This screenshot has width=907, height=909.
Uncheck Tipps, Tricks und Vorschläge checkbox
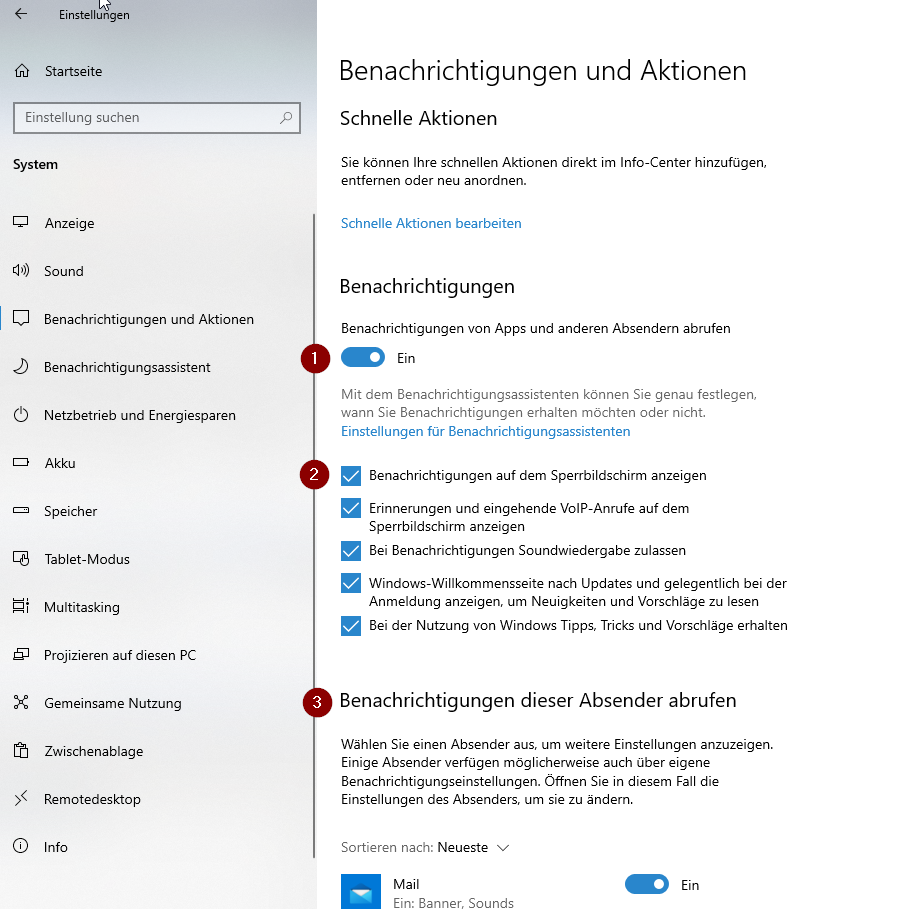351,626
